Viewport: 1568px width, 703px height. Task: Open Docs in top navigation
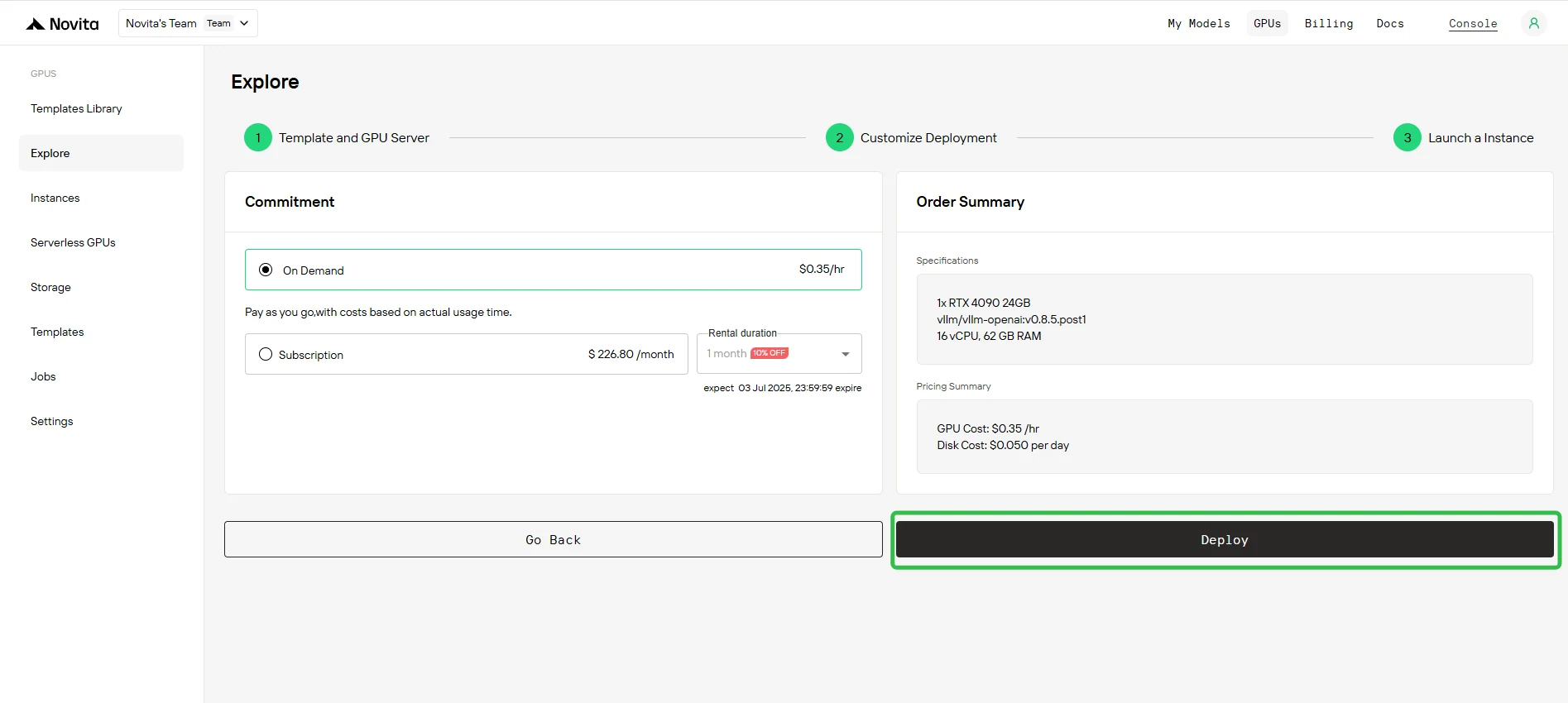1390,23
